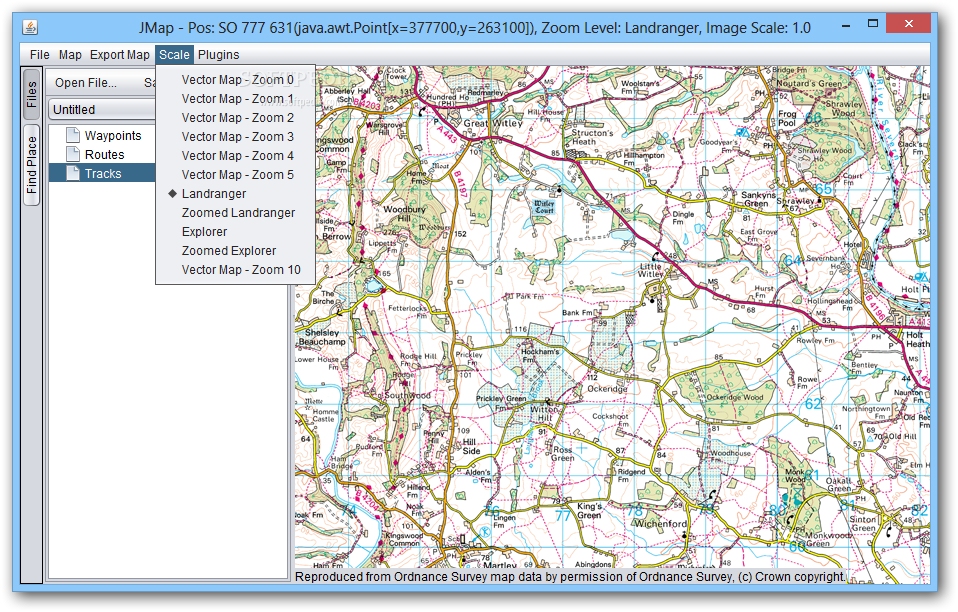Viewport: 958px width, 612px height.
Task: Open the Plugins menu
Action: [219, 55]
